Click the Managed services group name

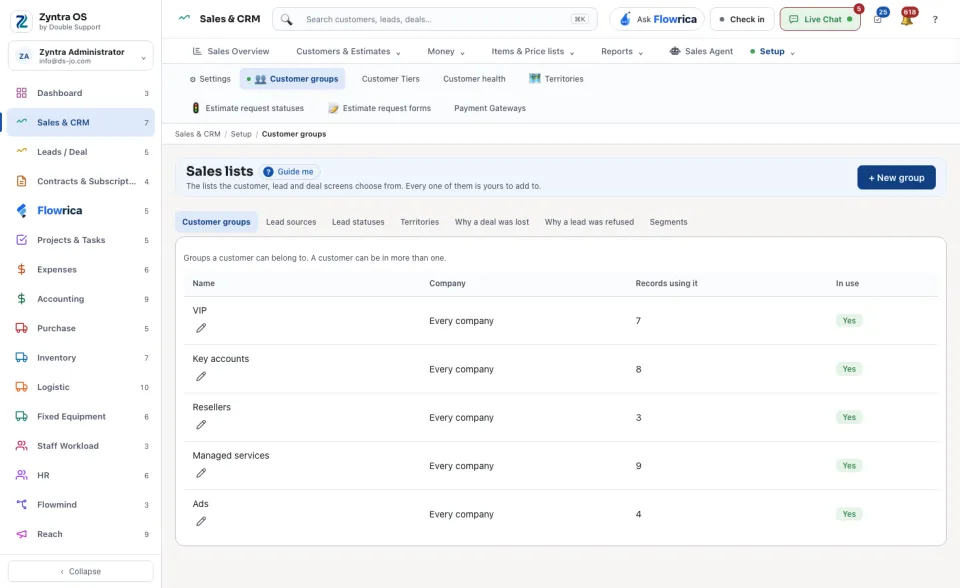pos(231,456)
